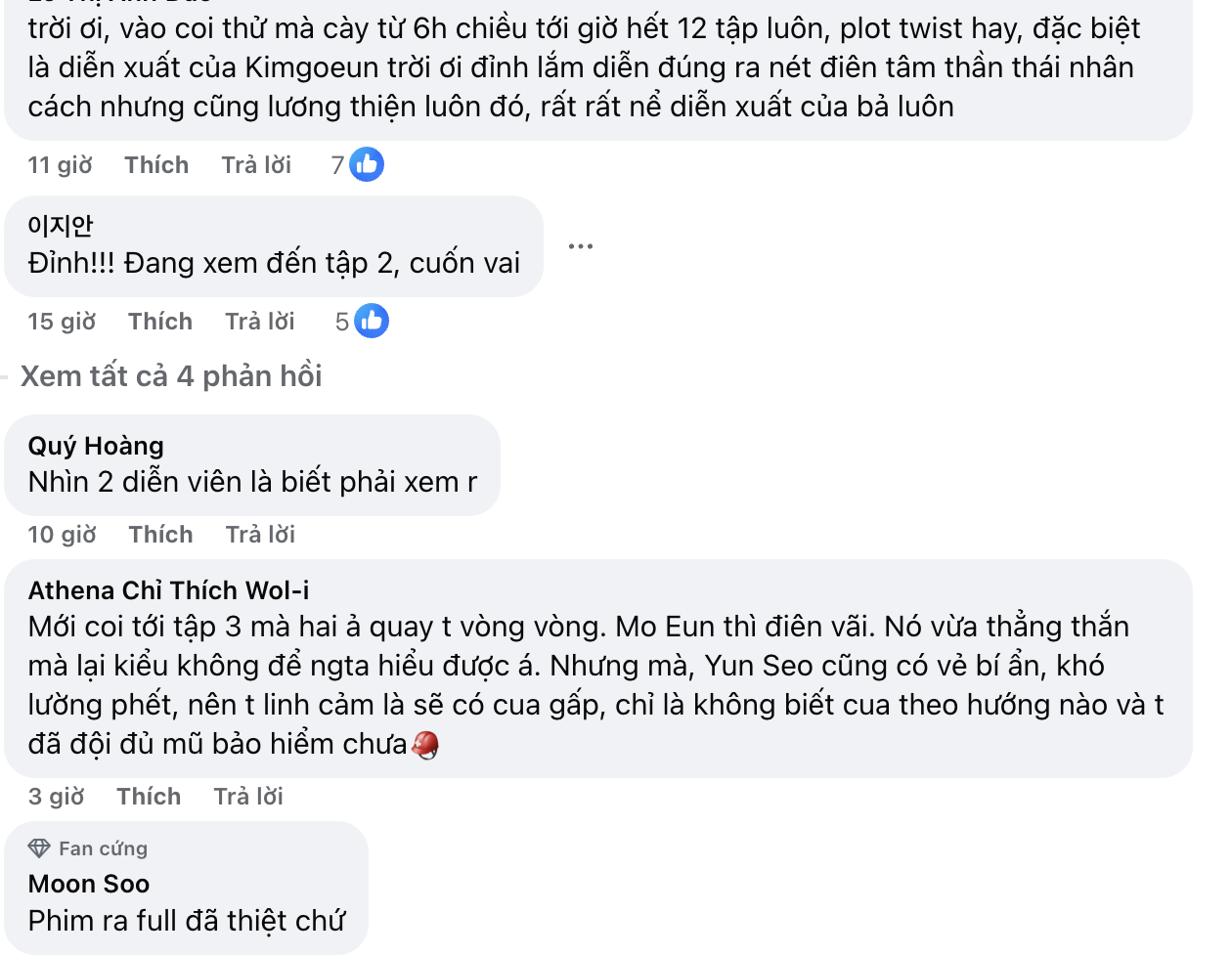The image size is (1232, 956).
Task: Click the '15 giờ' timestamp link
Action: click(62, 321)
